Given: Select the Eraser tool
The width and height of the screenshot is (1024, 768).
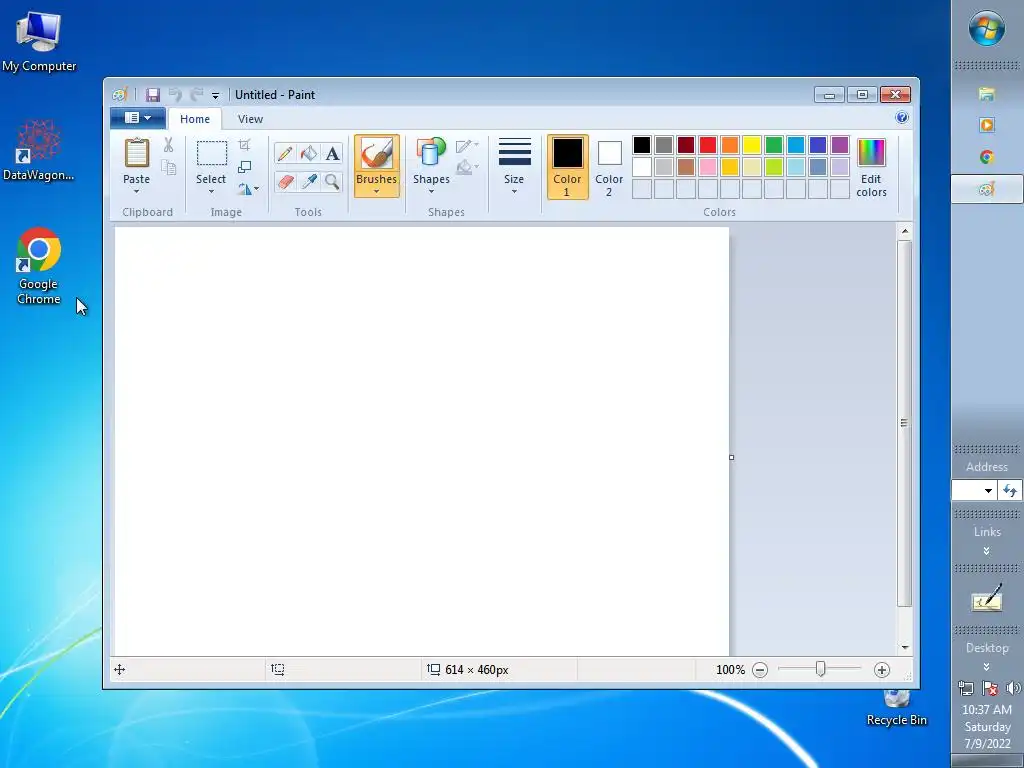Looking at the screenshot, I should click(x=285, y=181).
